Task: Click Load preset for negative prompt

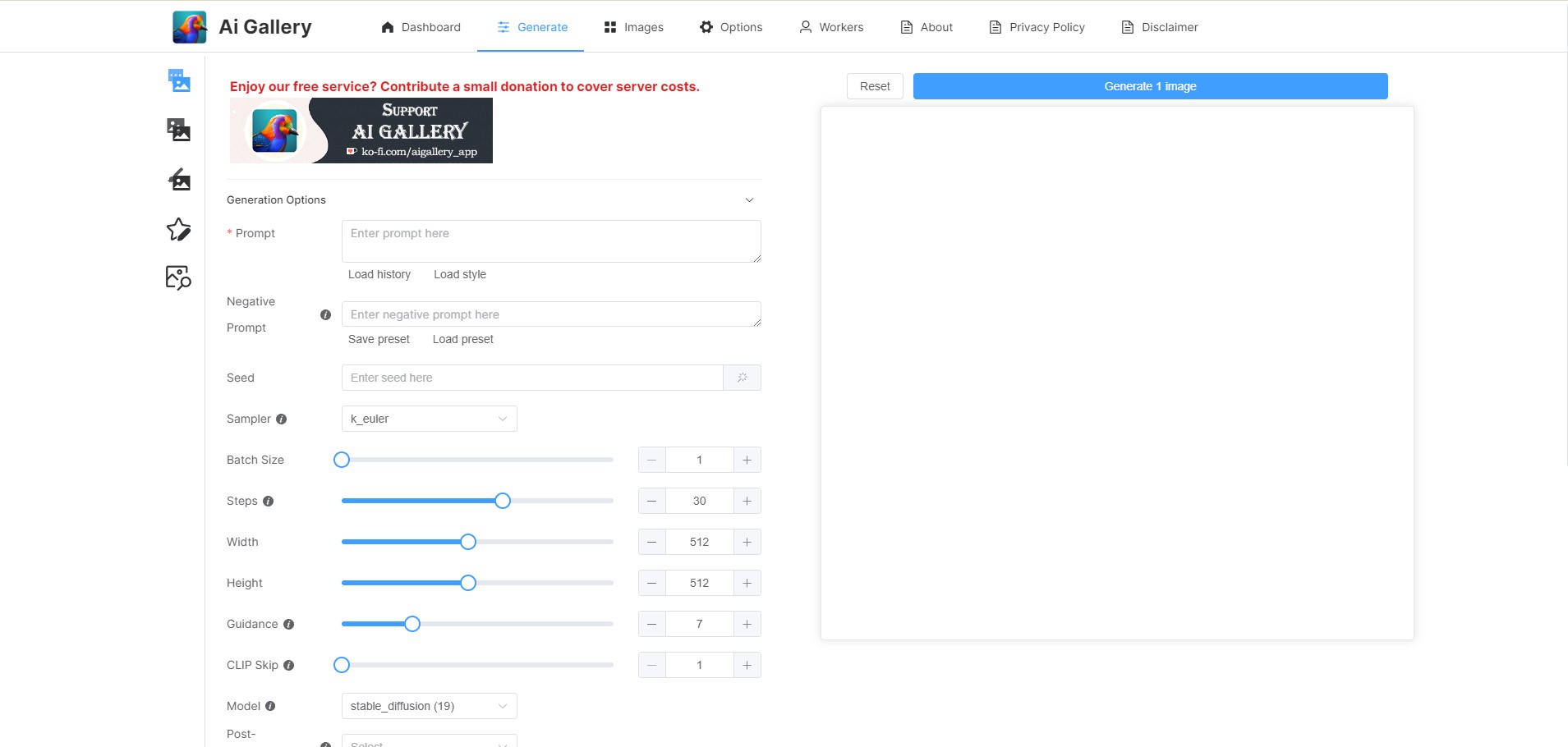Action: coord(463,339)
